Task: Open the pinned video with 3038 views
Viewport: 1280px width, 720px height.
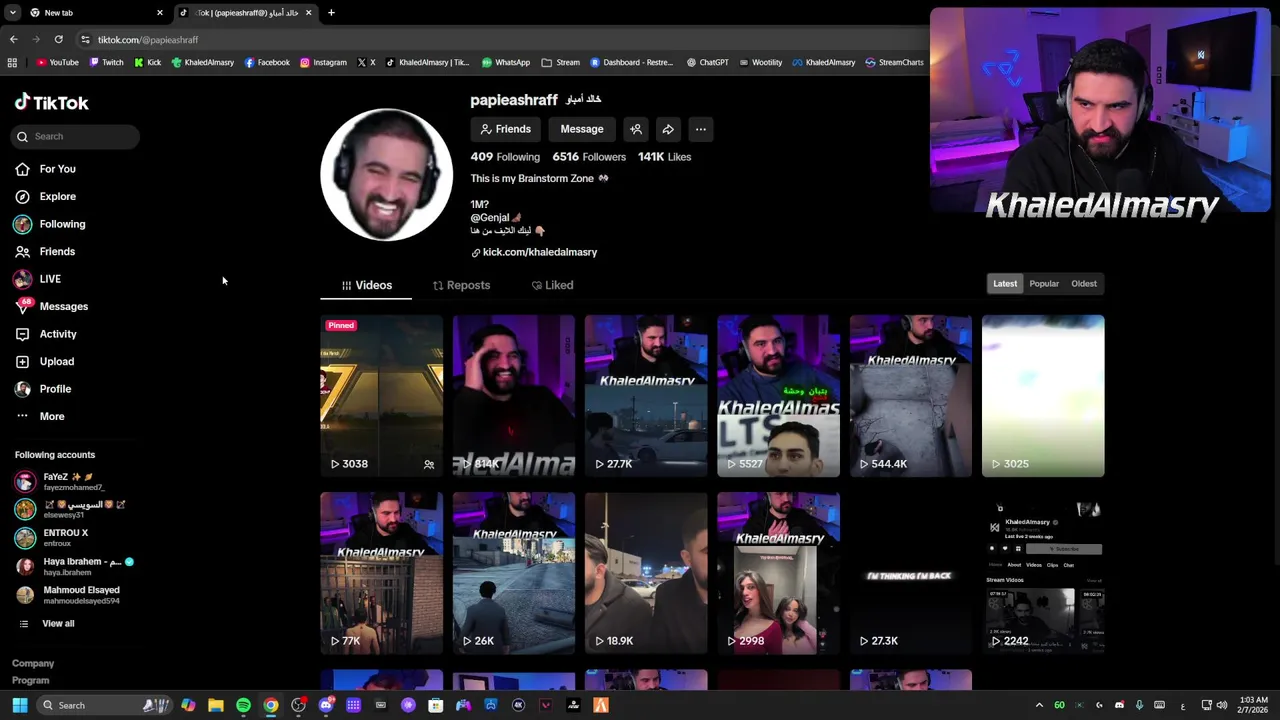Action: click(381, 396)
